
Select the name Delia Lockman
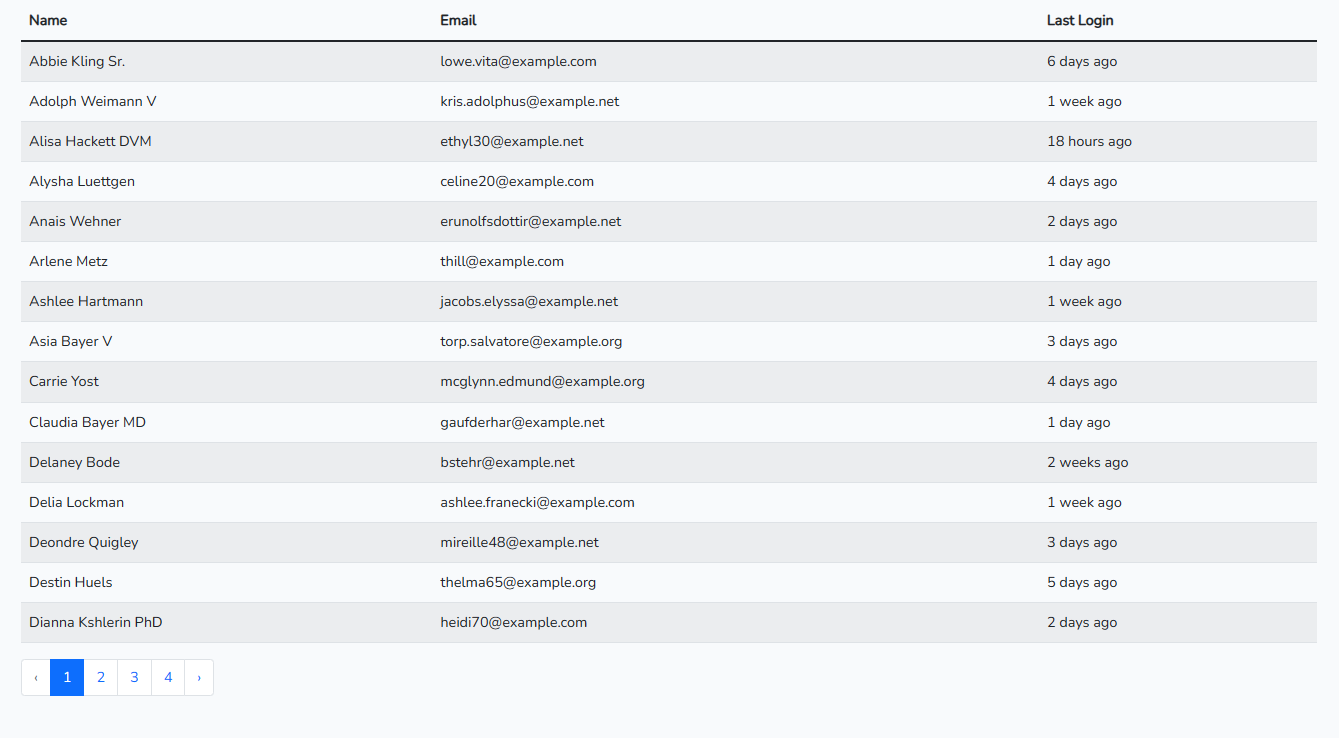click(76, 502)
